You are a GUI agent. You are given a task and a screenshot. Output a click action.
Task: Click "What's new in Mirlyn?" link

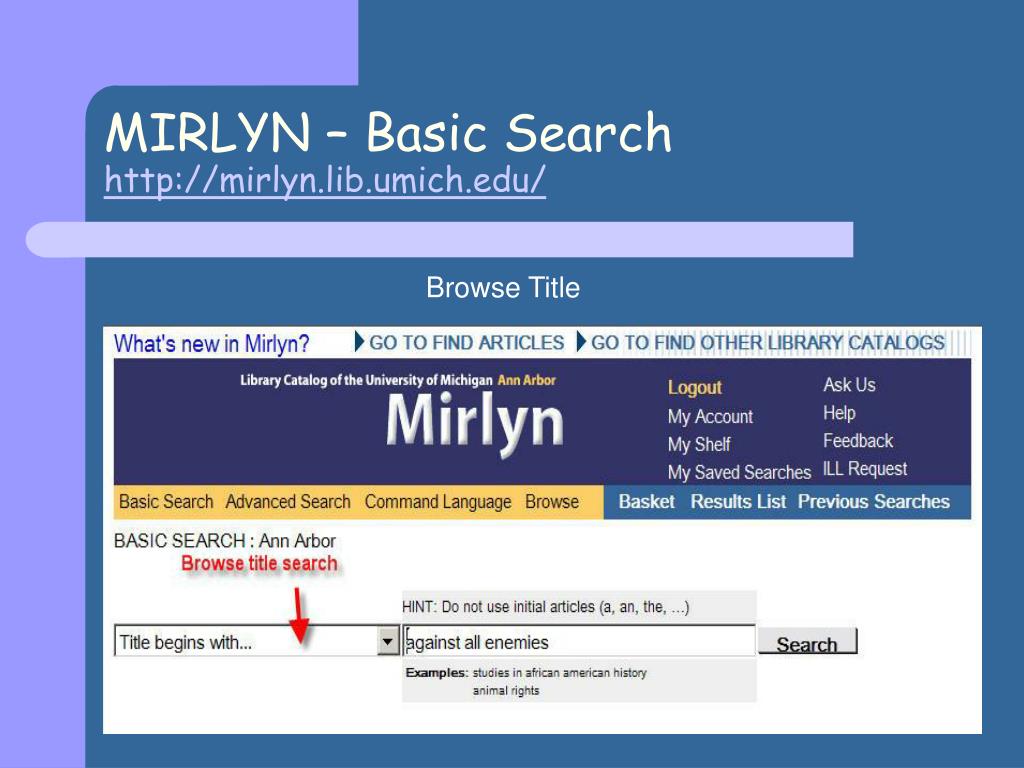(x=212, y=344)
